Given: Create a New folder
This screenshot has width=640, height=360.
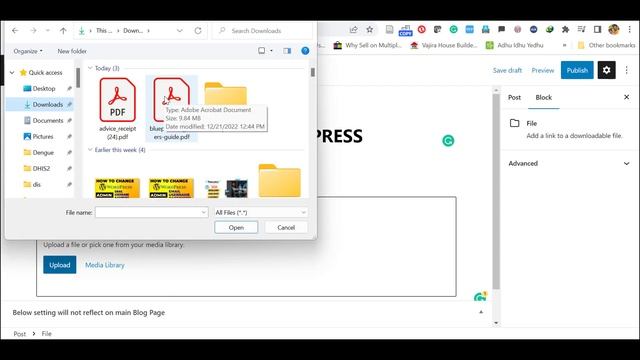Looking at the screenshot, I should (72, 51).
